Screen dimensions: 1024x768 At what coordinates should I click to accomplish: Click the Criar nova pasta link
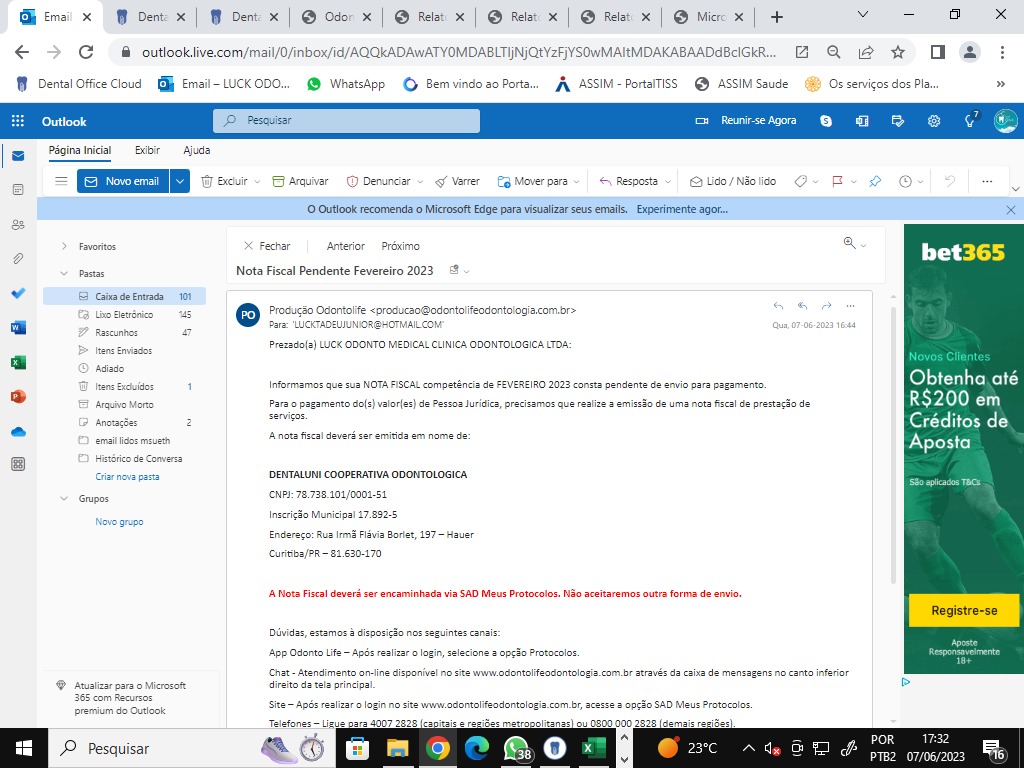coord(127,477)
